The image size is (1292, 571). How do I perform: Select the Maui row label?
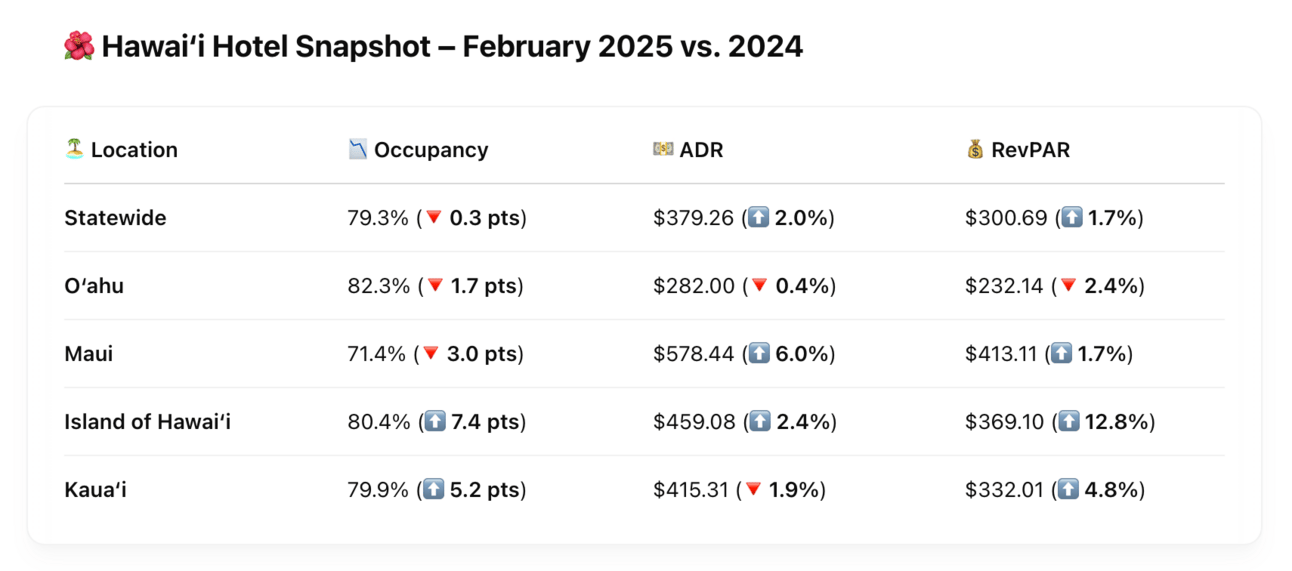89,354
